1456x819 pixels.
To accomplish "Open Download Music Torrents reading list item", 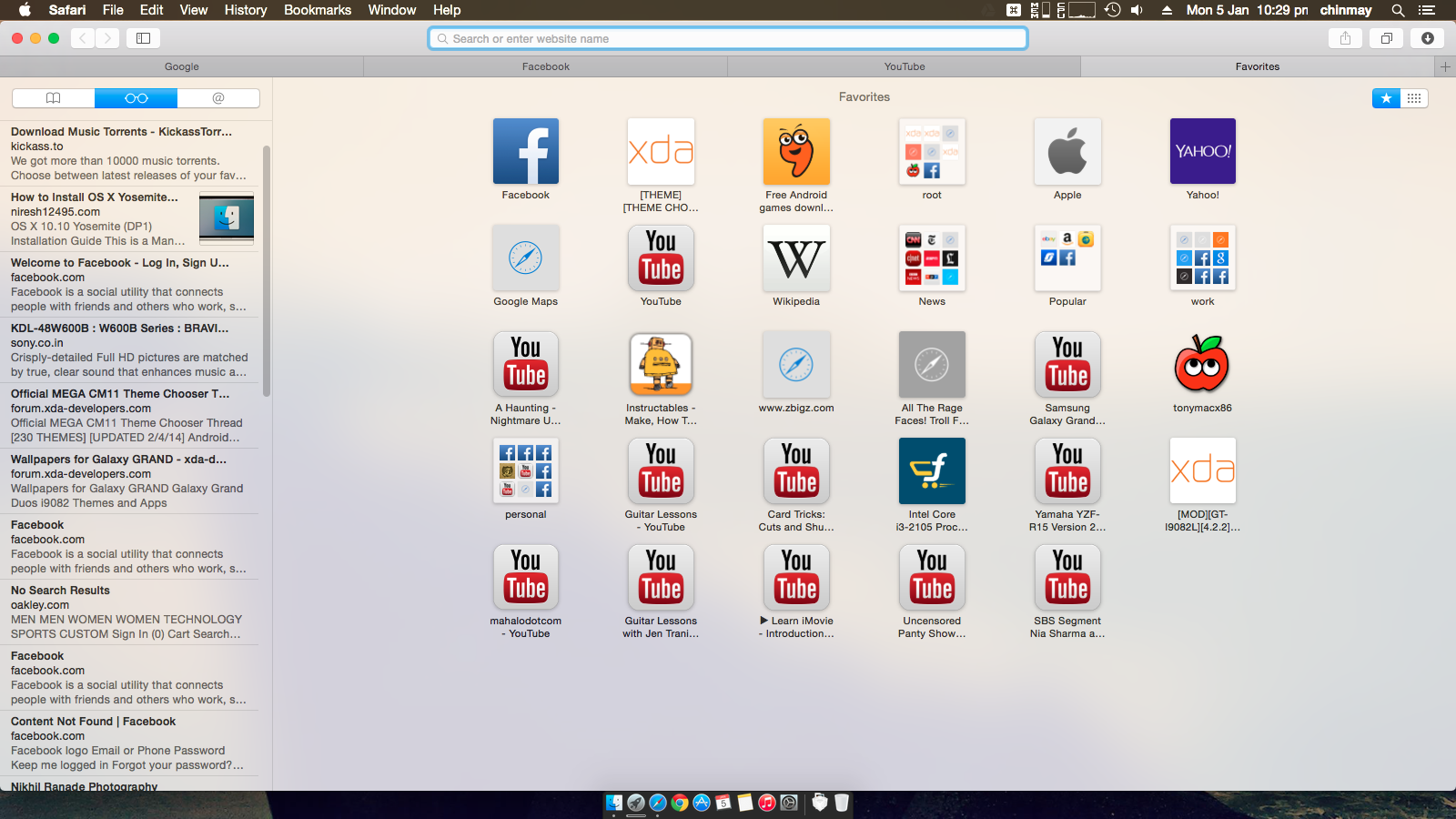I will tap(129, 154).
